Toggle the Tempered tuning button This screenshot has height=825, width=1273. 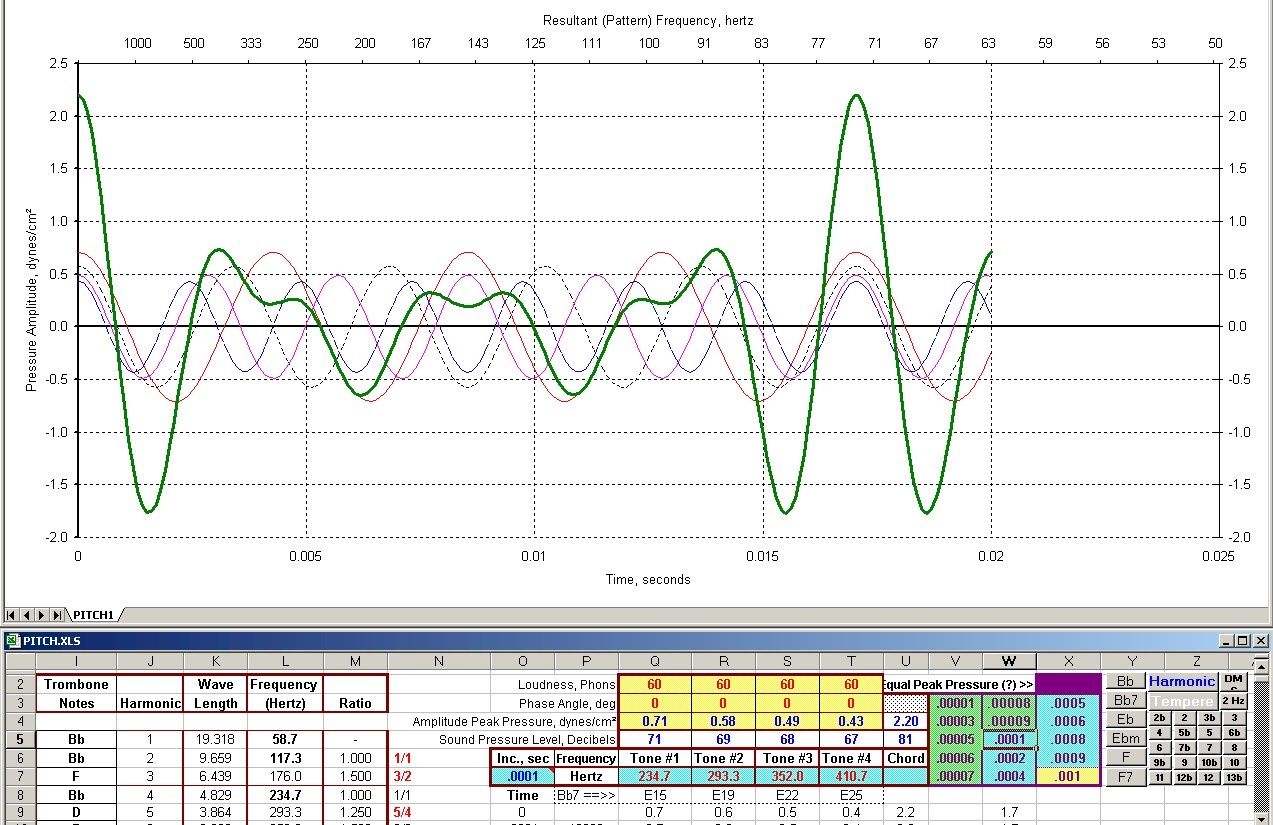point(1182,701)
